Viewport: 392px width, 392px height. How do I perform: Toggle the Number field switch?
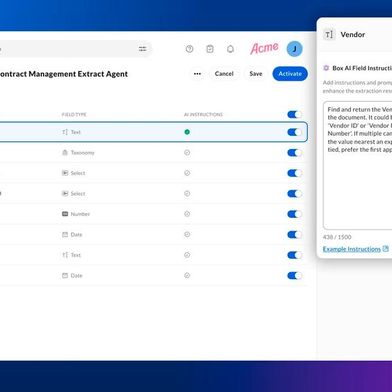(294, 214)
